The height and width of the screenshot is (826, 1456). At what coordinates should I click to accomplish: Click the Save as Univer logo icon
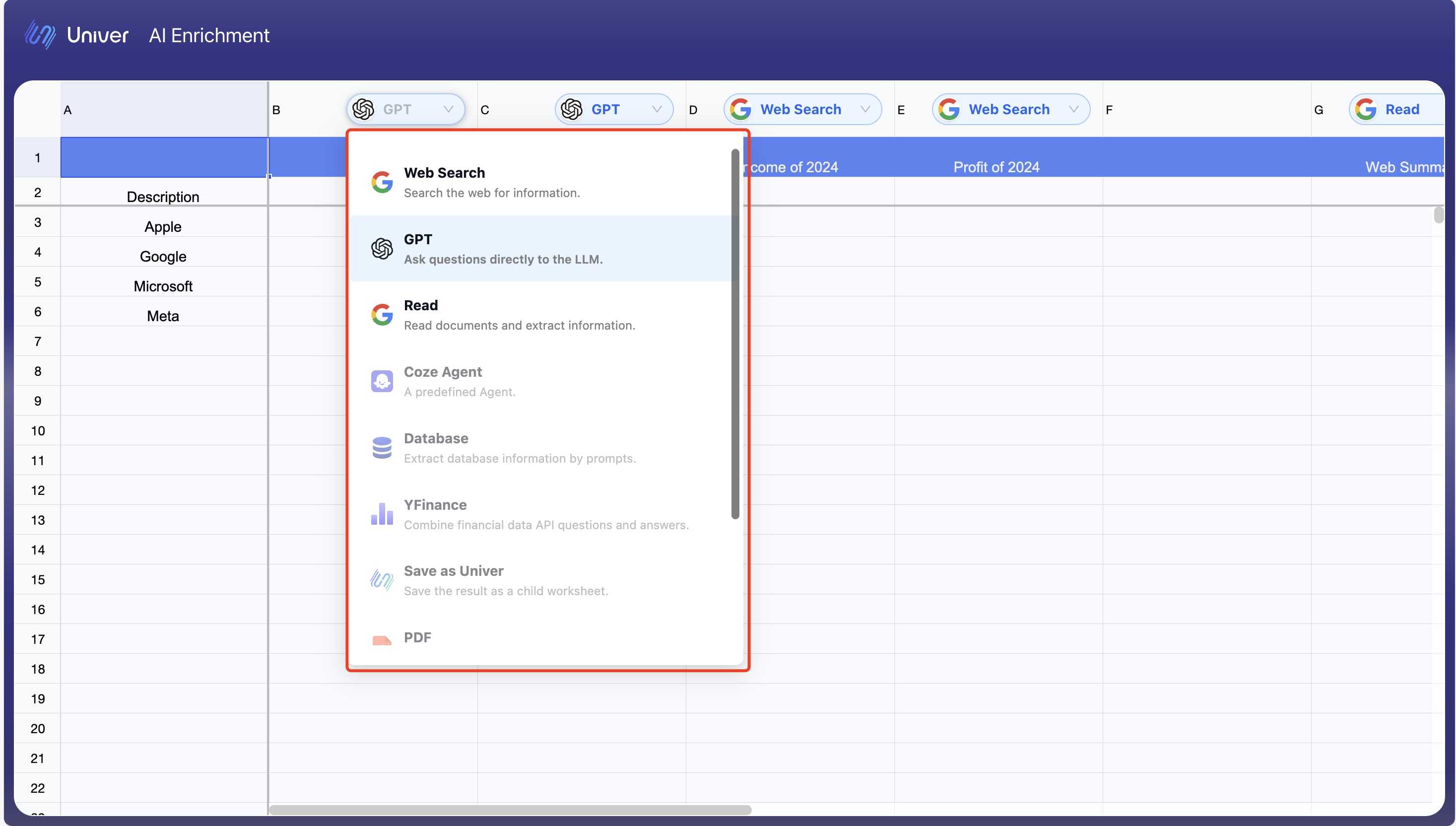coord(382,580)
